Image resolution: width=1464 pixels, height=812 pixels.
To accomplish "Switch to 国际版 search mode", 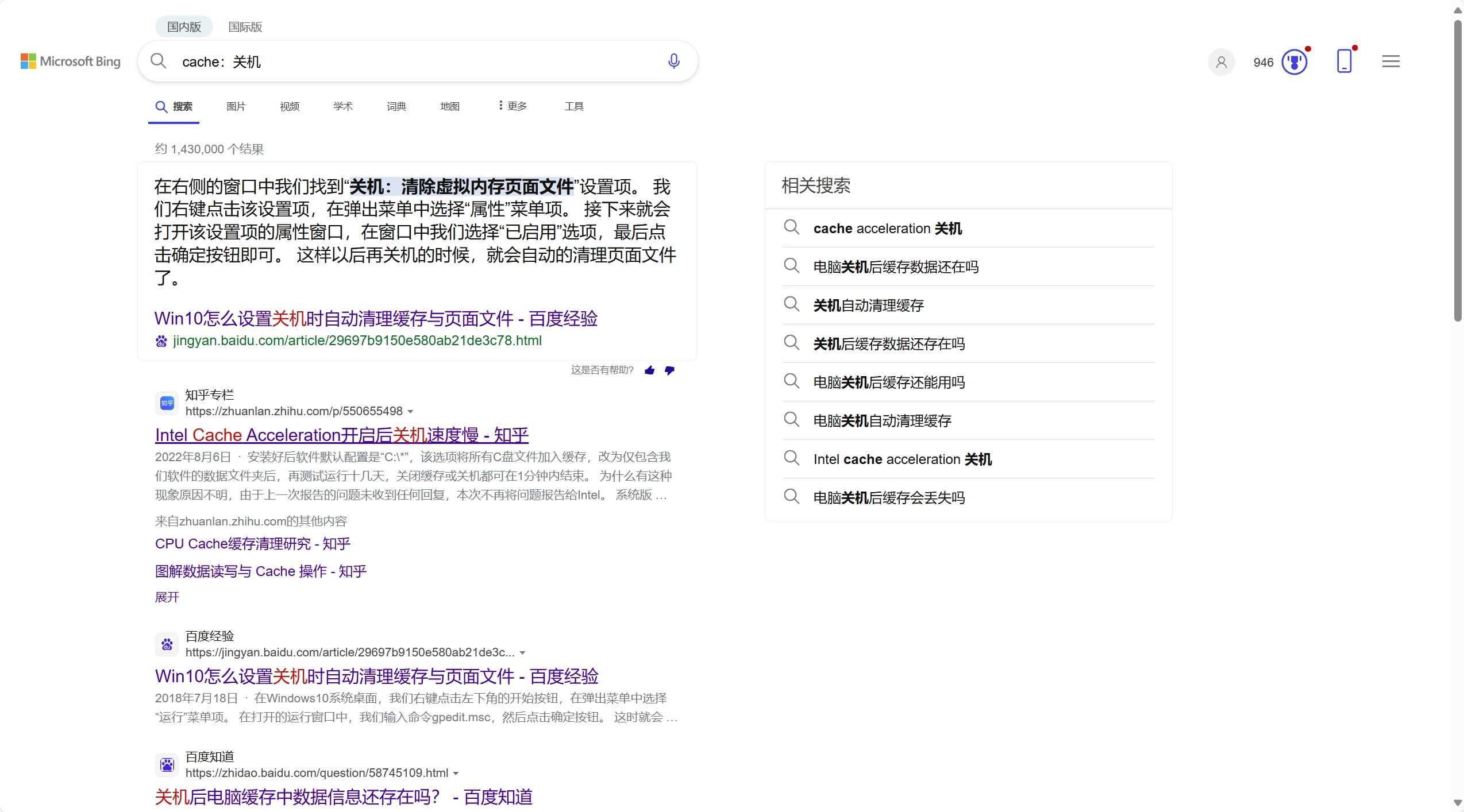I will tap(245, 26).
